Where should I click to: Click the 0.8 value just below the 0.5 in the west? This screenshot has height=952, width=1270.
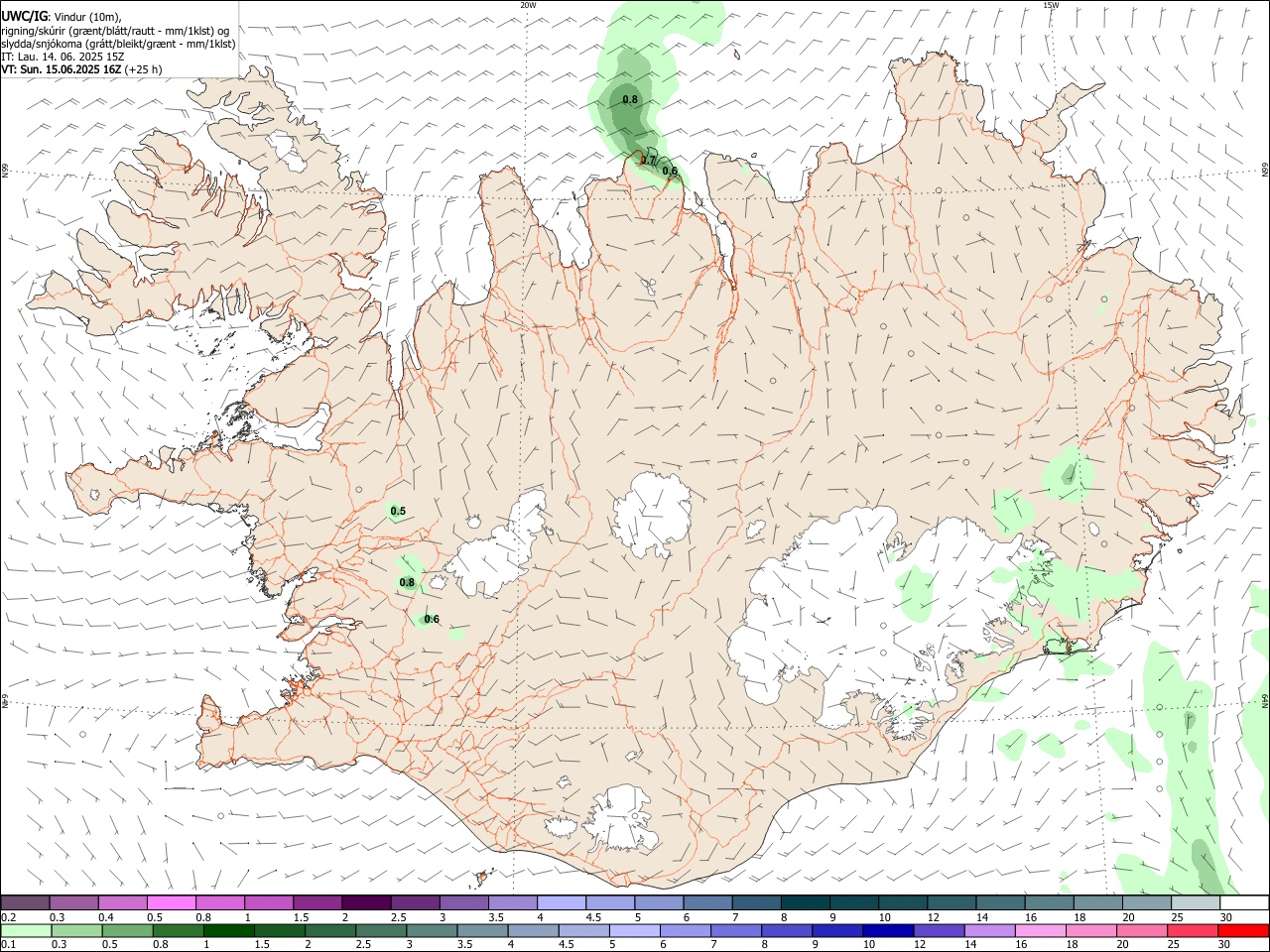pos(407,582)
